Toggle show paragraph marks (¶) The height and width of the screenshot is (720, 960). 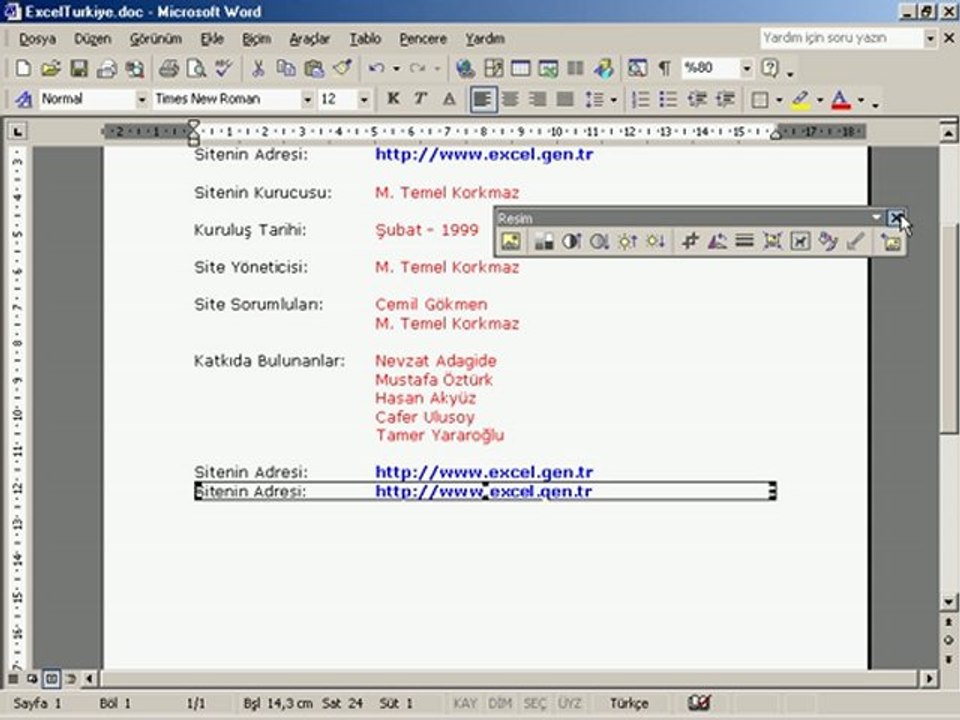click(x=664, y=68)
